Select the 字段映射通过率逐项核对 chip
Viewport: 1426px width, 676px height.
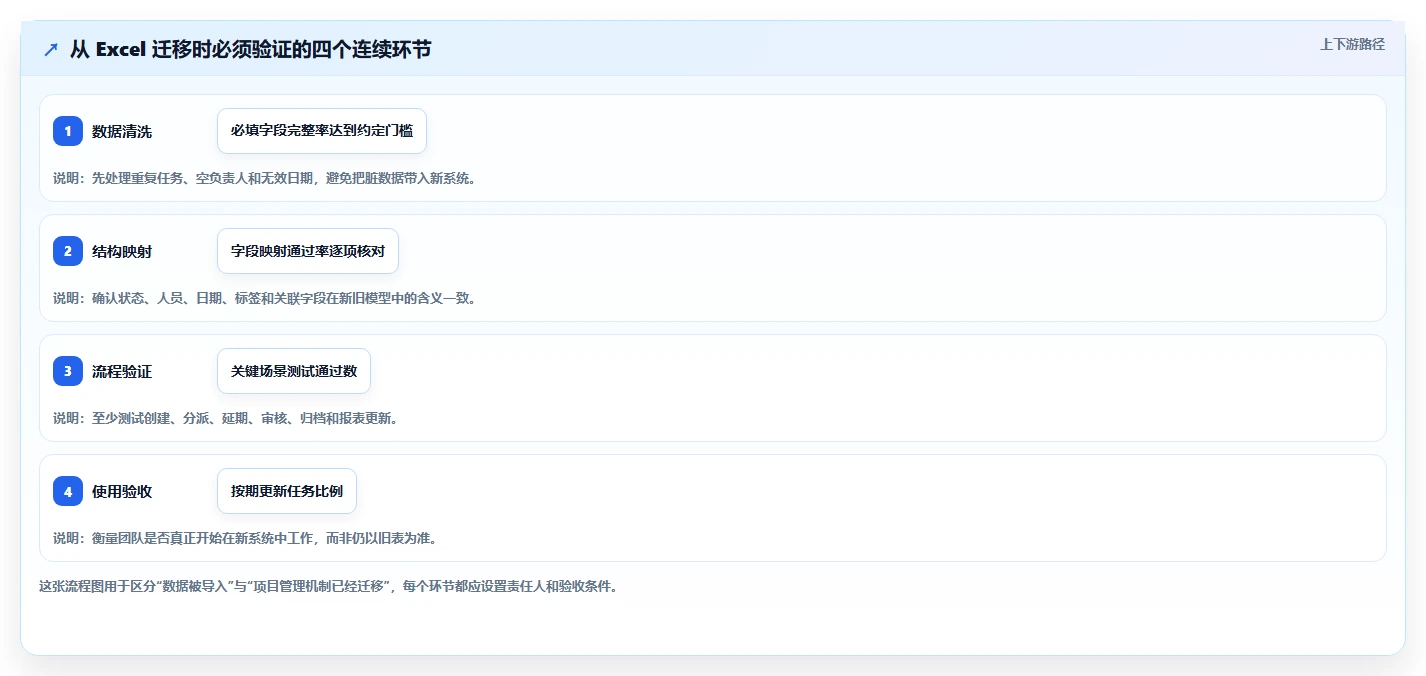coord(308,251)
